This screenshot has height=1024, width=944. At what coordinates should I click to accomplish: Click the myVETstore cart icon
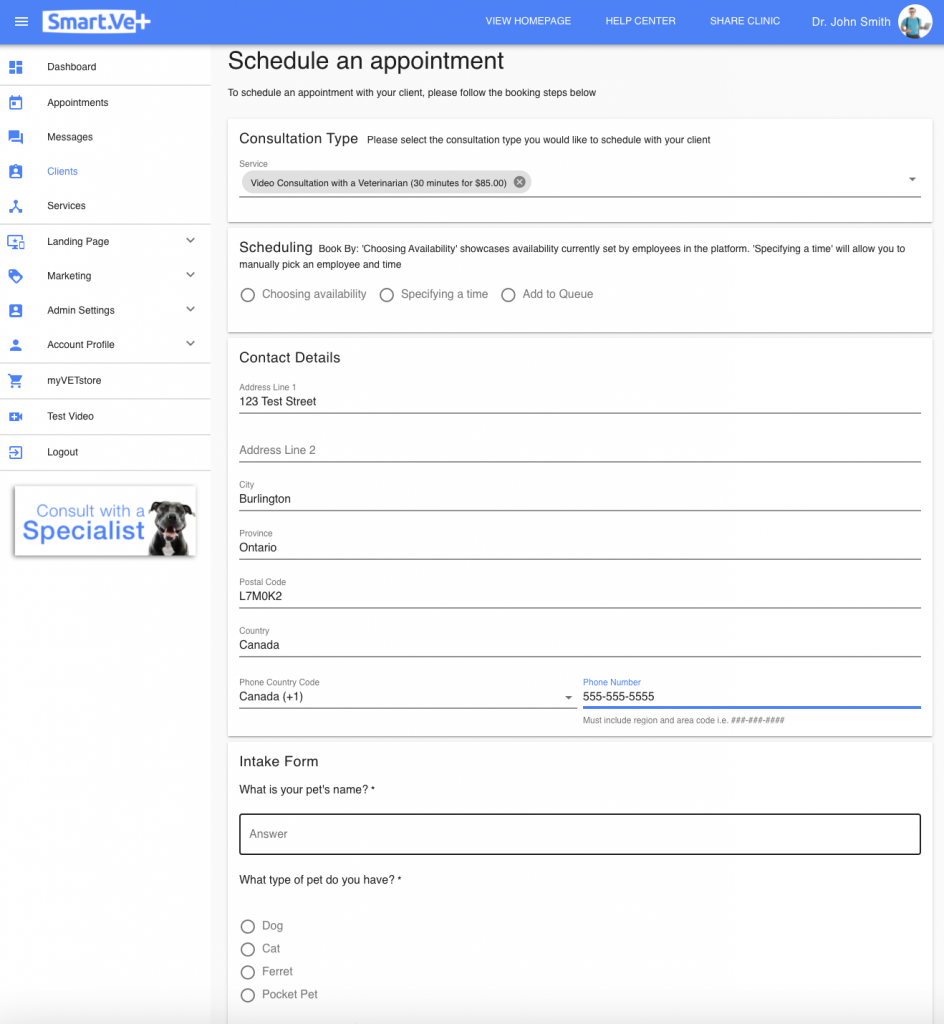click(x=16, y=380)
